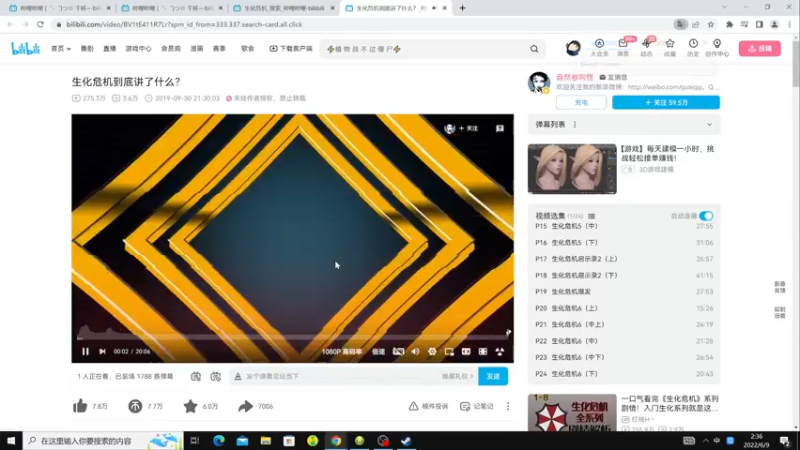Play episode P16 生化危机5 (下)
The width and height of the screenshot is (800, 450).
(x=624, y=242)
